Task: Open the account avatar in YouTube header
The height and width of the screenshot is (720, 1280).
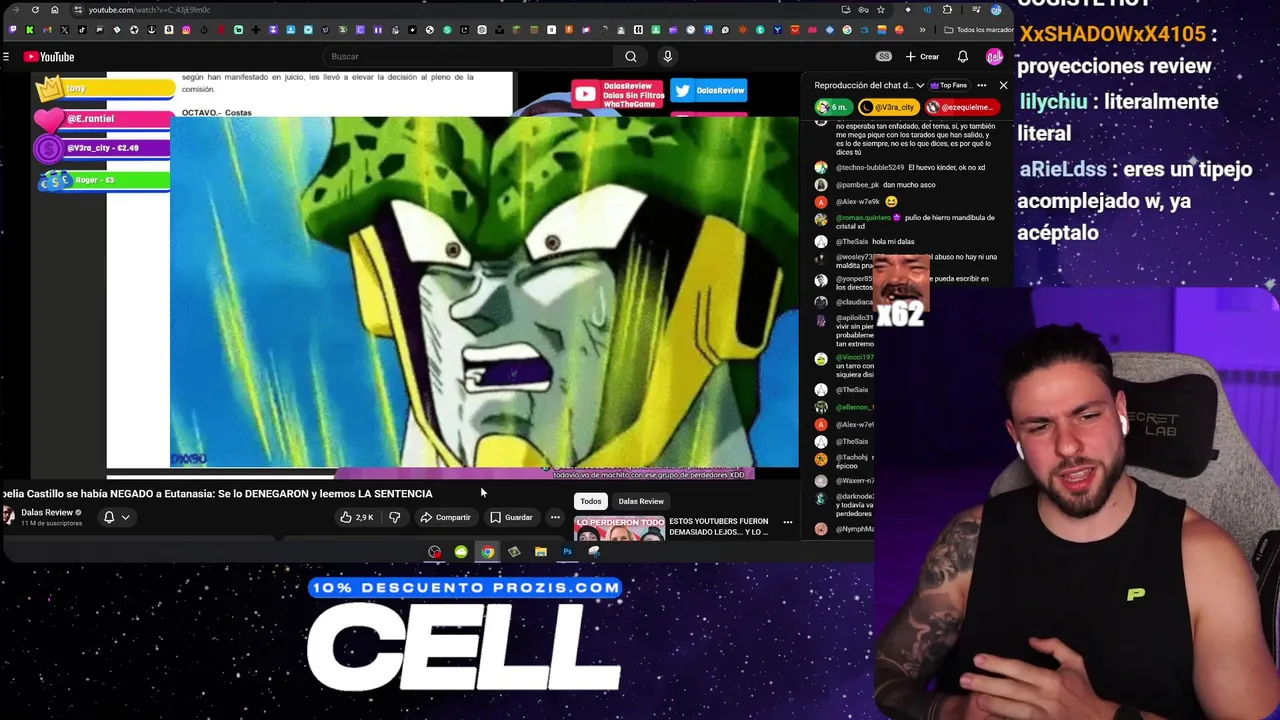Action: pyautogui.click(x=994, y=57)
